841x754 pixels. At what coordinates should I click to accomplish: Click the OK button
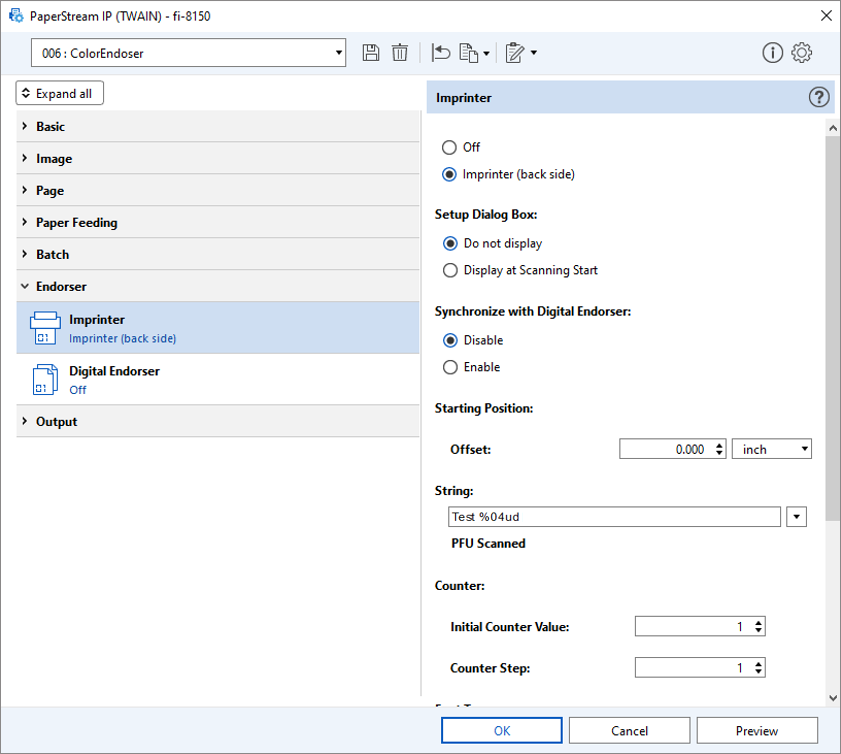coord(501,730)
